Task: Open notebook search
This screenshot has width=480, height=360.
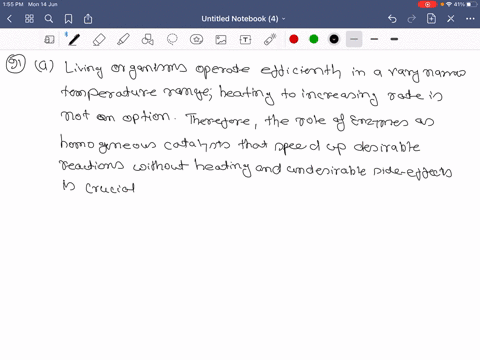Action: tap(49, 19)
